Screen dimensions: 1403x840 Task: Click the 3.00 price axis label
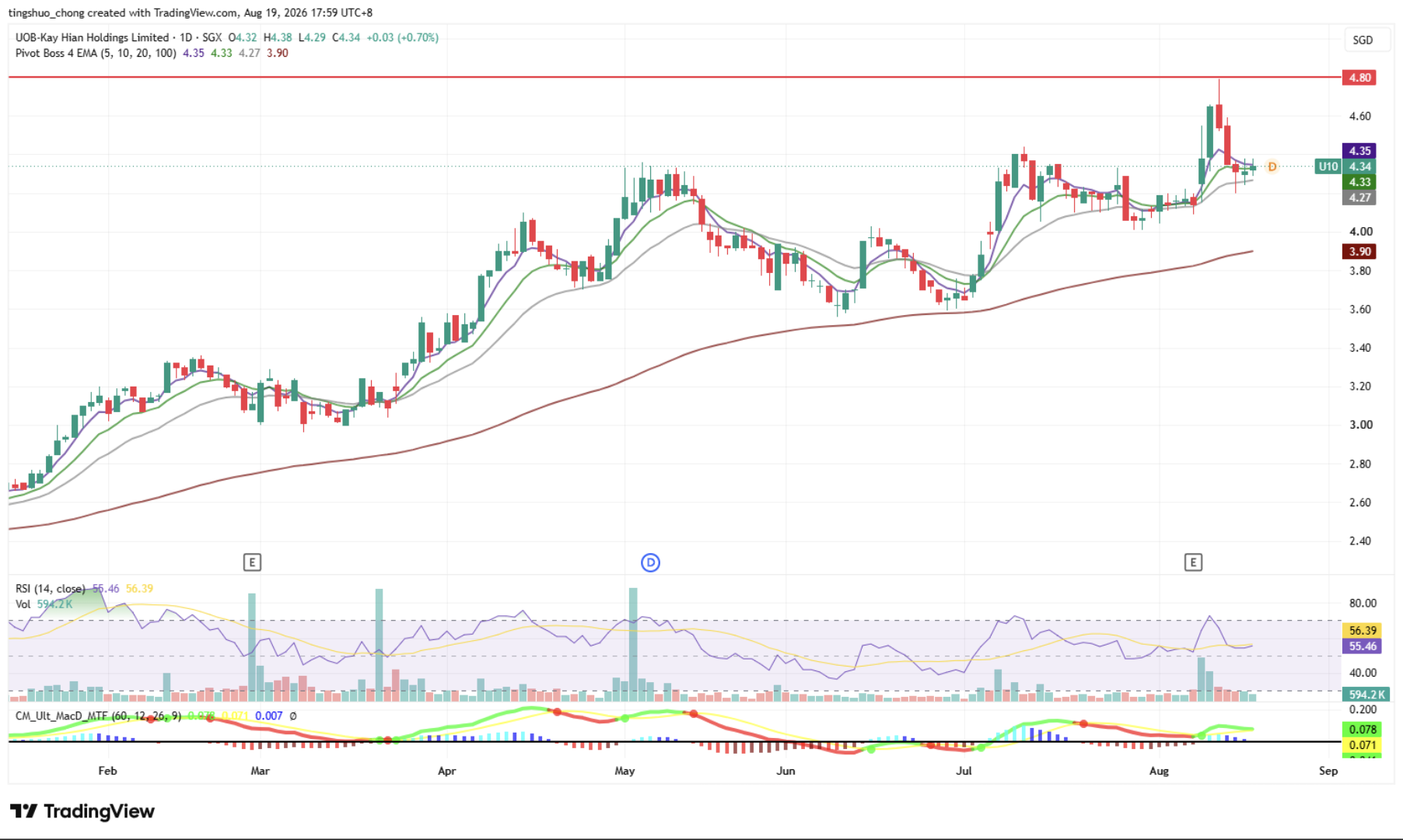tap(1360, 425)
